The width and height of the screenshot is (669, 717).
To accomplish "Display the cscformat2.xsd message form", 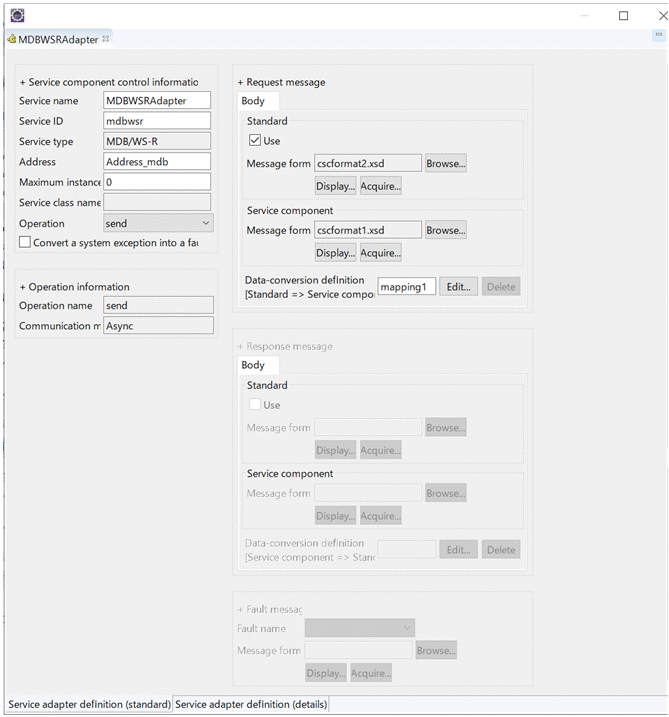I will 335,186.
